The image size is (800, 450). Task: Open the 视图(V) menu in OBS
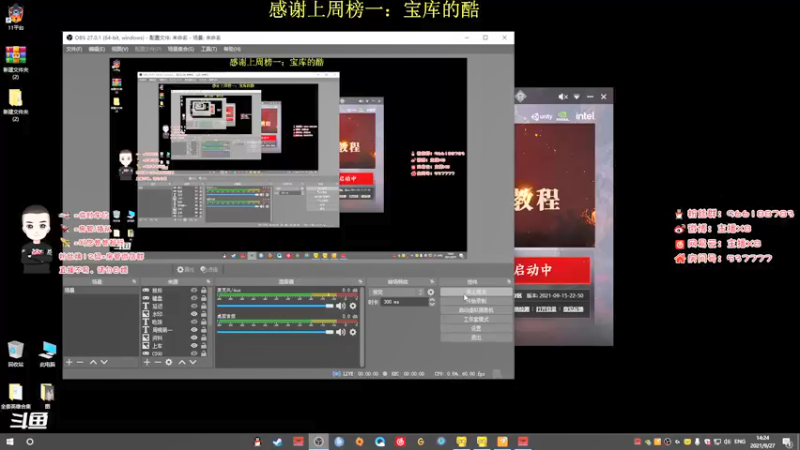pyautogui.click(x=120, y=49)
